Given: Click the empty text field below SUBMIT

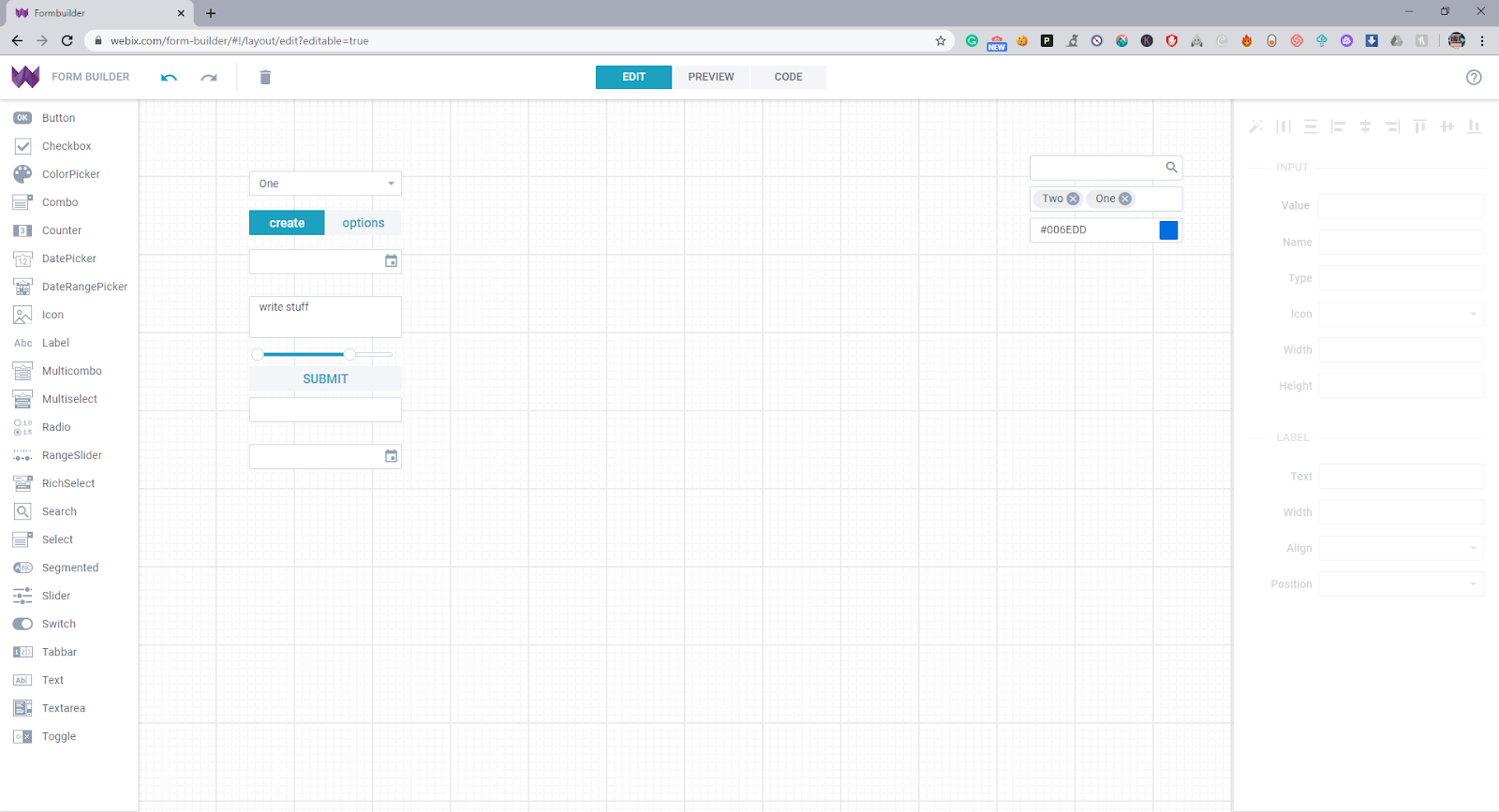Looking at the screenshot, I should [325, 409].
